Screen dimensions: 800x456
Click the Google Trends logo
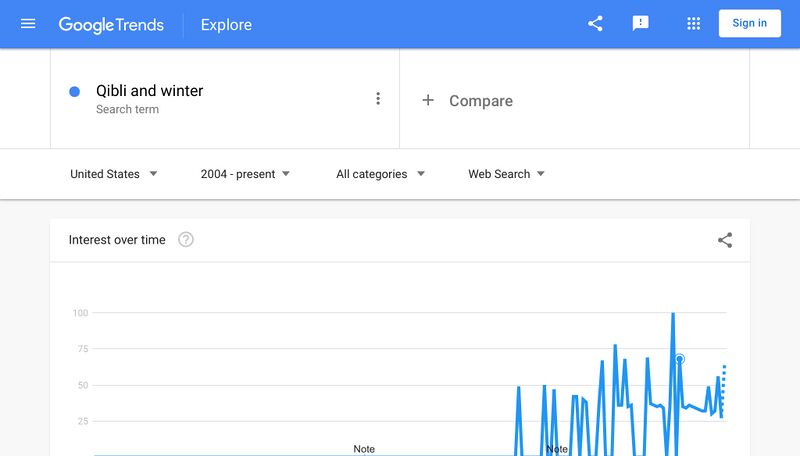coord(111,24)
